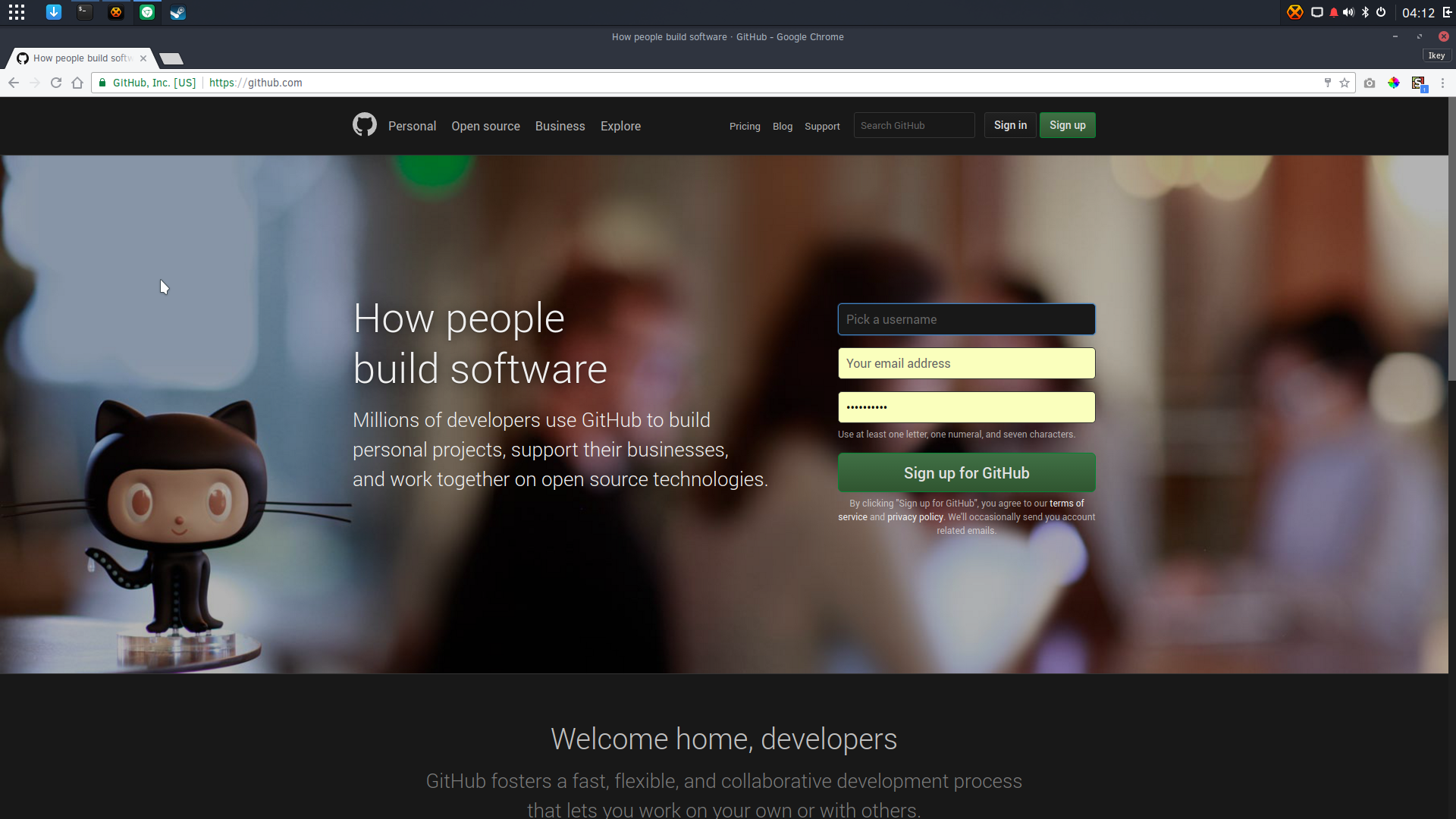This screenshot has height=819, width=1456.
Task: Open the Explore nav item
Action: click(x=620, y=126)
